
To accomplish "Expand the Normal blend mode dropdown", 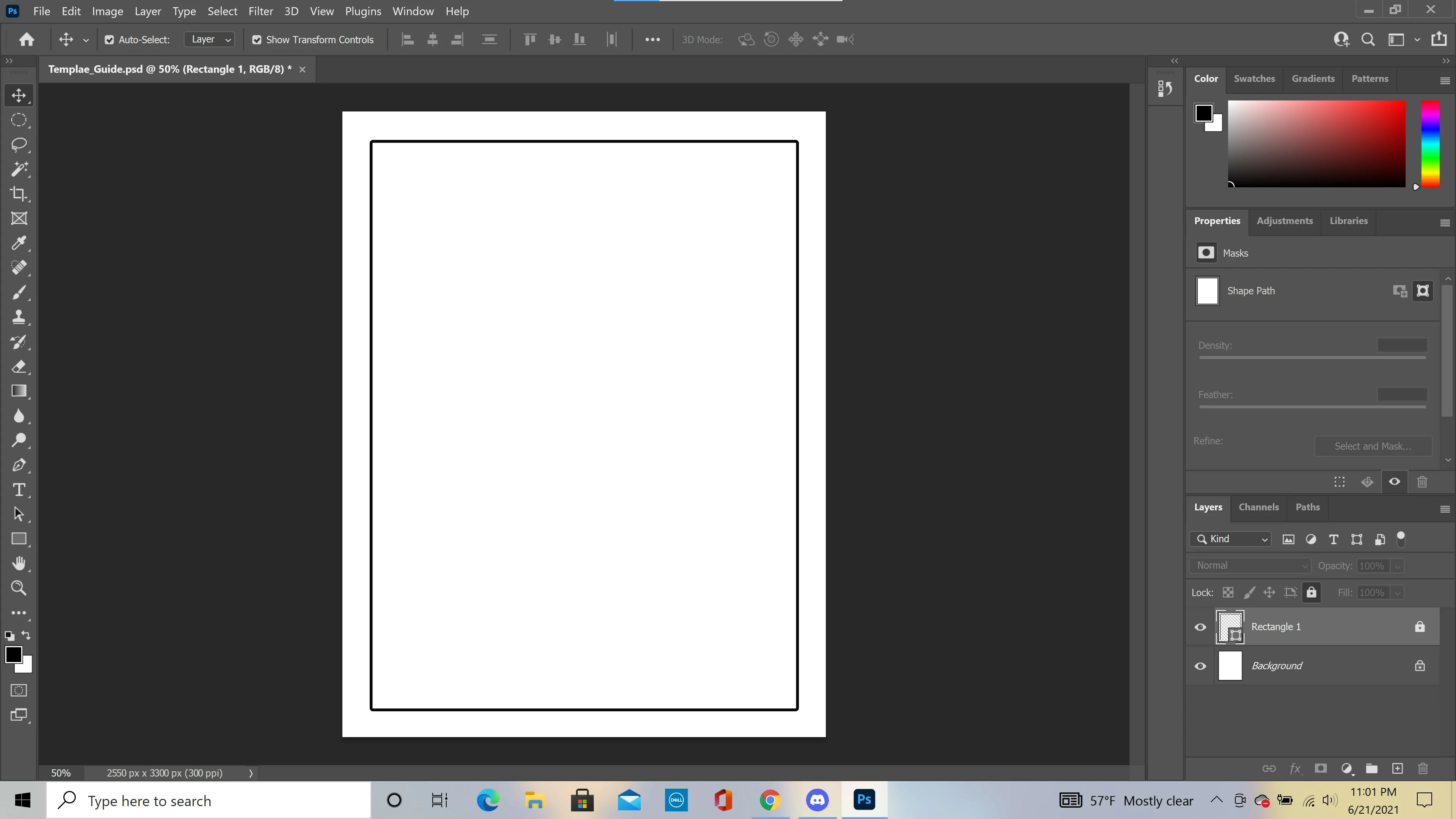I will pyautogui.click(x=1250, y=566).
